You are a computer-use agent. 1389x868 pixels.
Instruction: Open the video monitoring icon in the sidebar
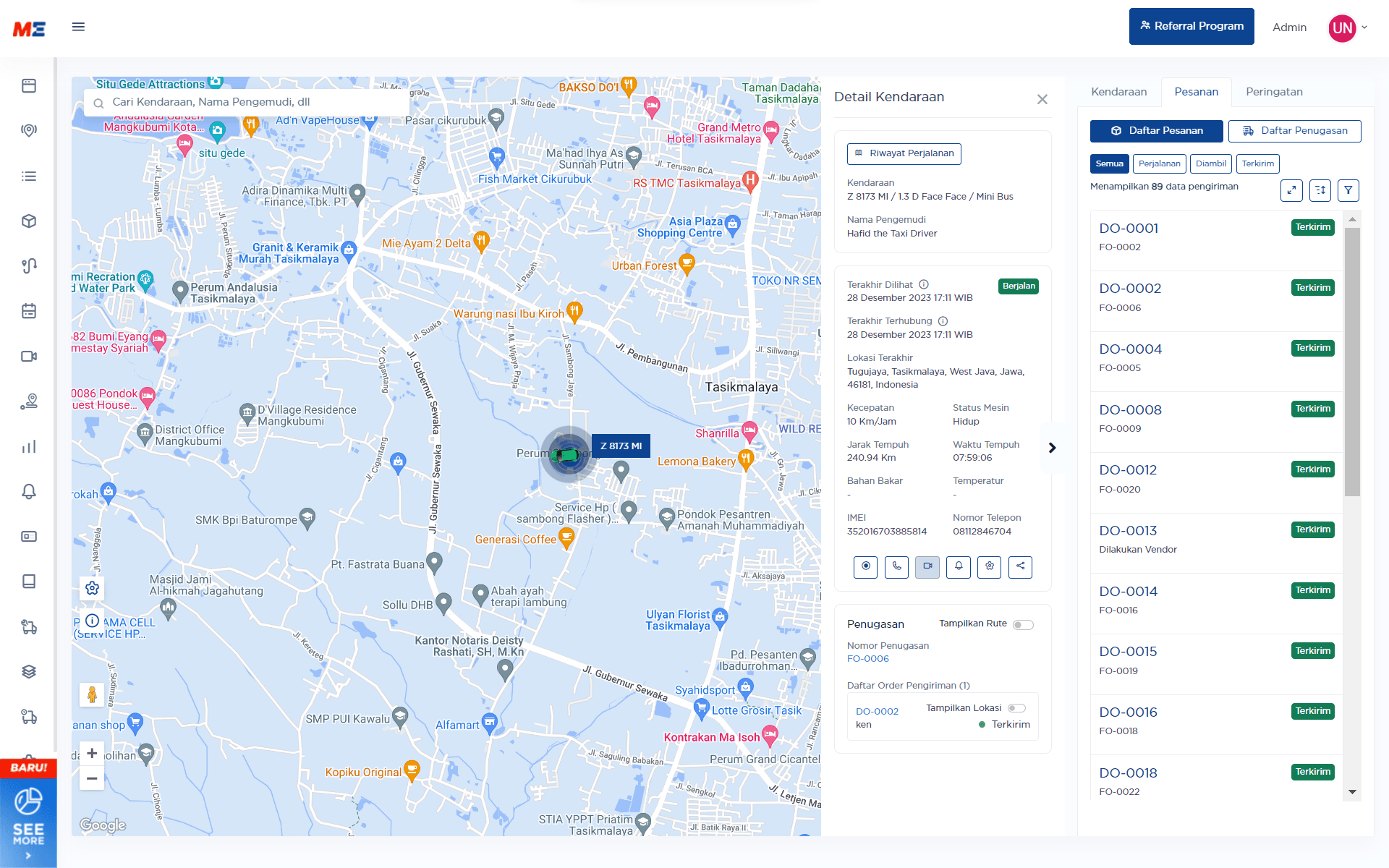29,356
